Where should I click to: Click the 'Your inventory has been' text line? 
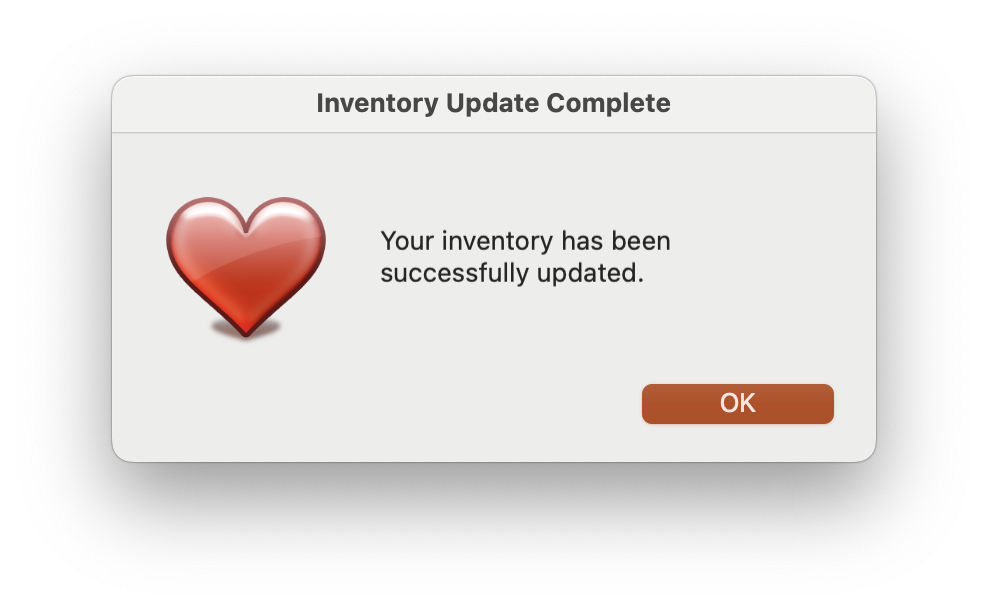point(525,241)
